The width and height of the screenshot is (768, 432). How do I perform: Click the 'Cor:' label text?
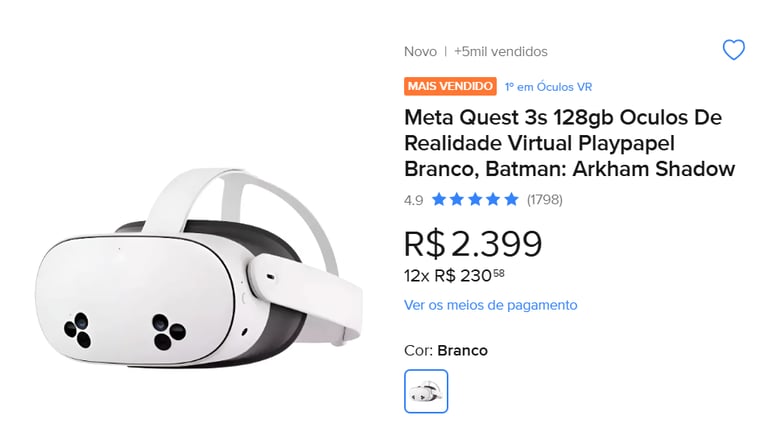418,351
